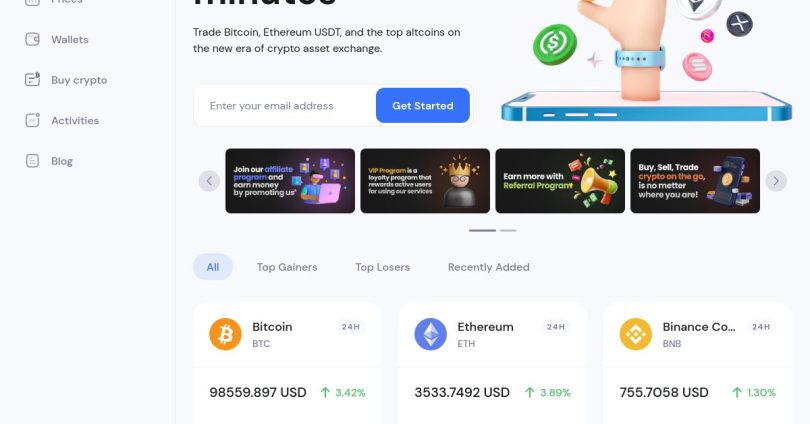Select the first carousel page indicator
Viewport: 810px width, 424px height.
tap(482, 230)
